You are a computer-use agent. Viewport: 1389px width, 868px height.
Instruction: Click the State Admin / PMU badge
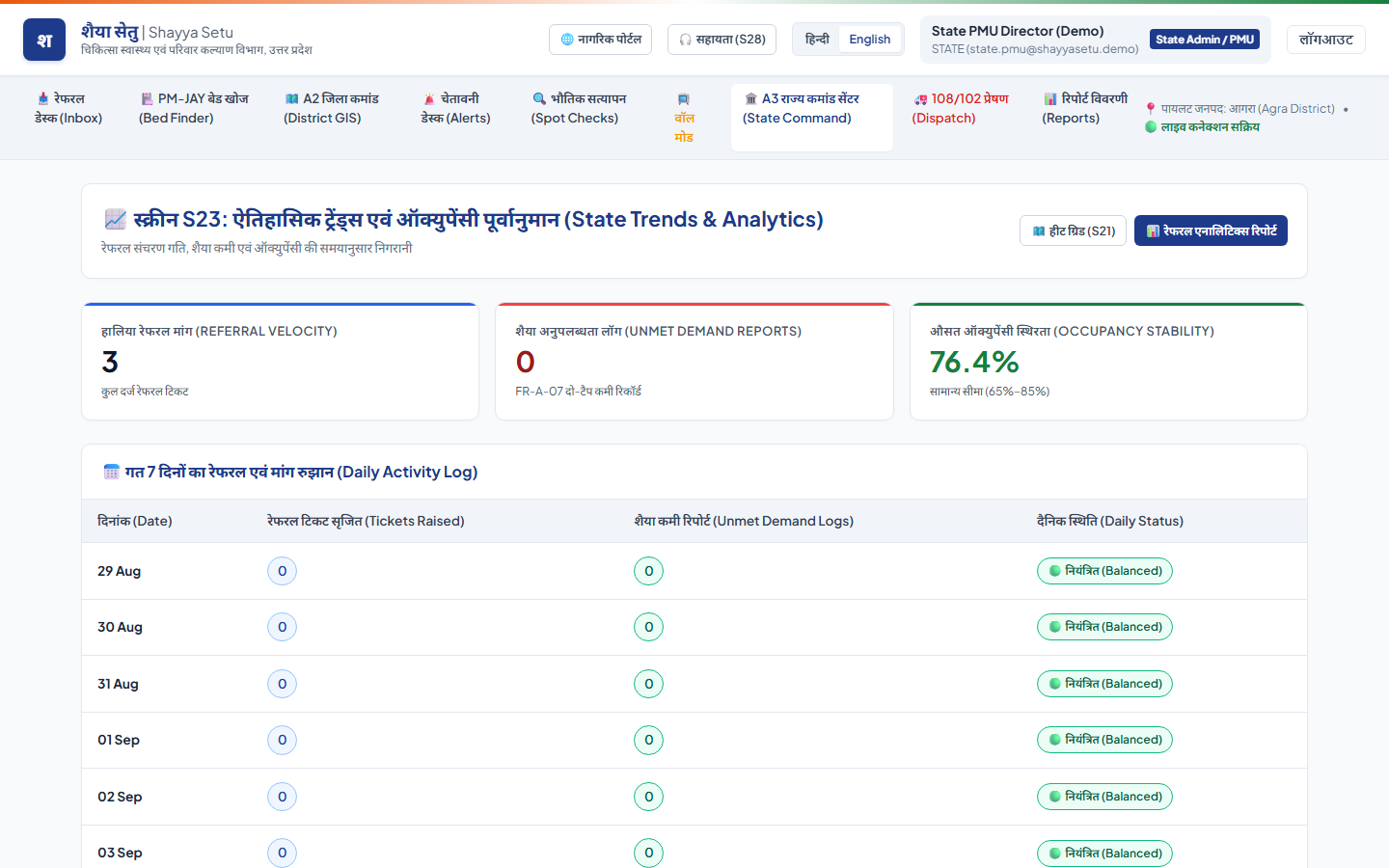(x=1205, y=40)
